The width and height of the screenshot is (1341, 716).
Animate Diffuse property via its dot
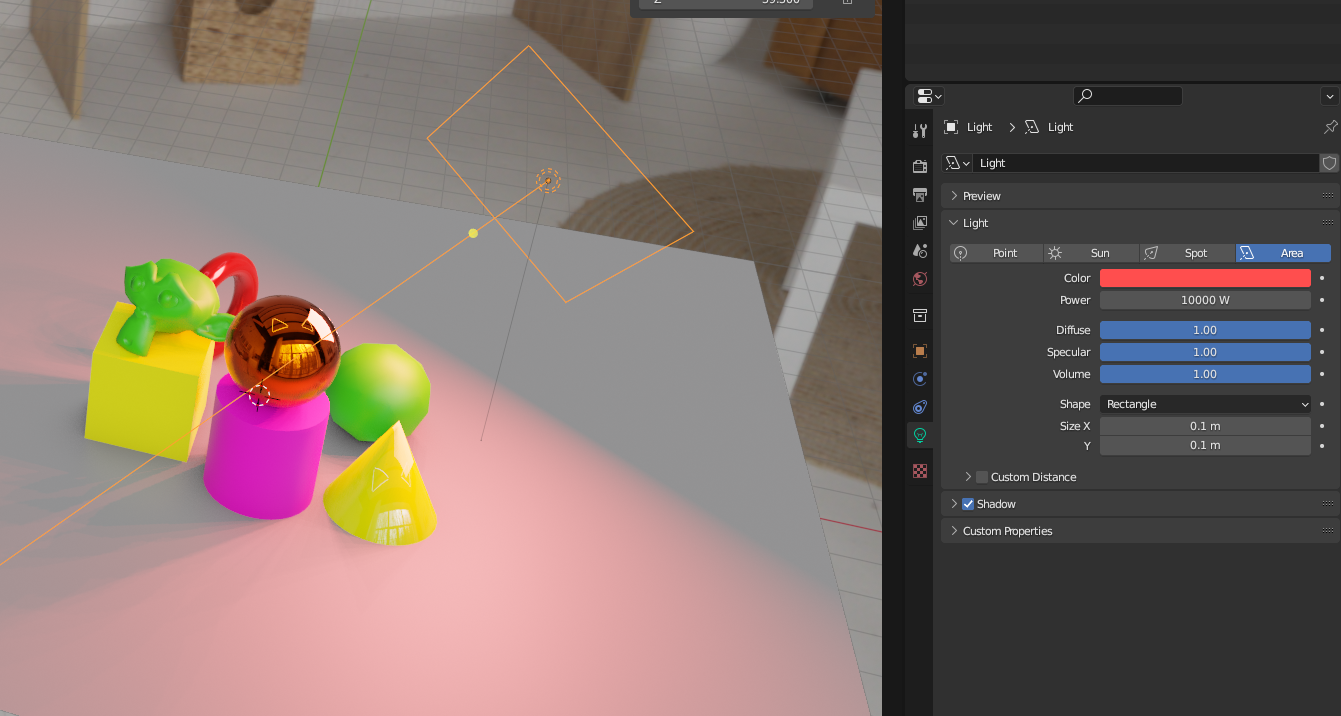(x=1322, y=330)
